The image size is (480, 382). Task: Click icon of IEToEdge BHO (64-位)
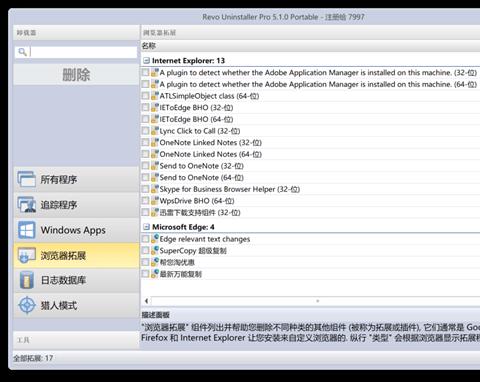pyautogui.click(x=155, y=119)
